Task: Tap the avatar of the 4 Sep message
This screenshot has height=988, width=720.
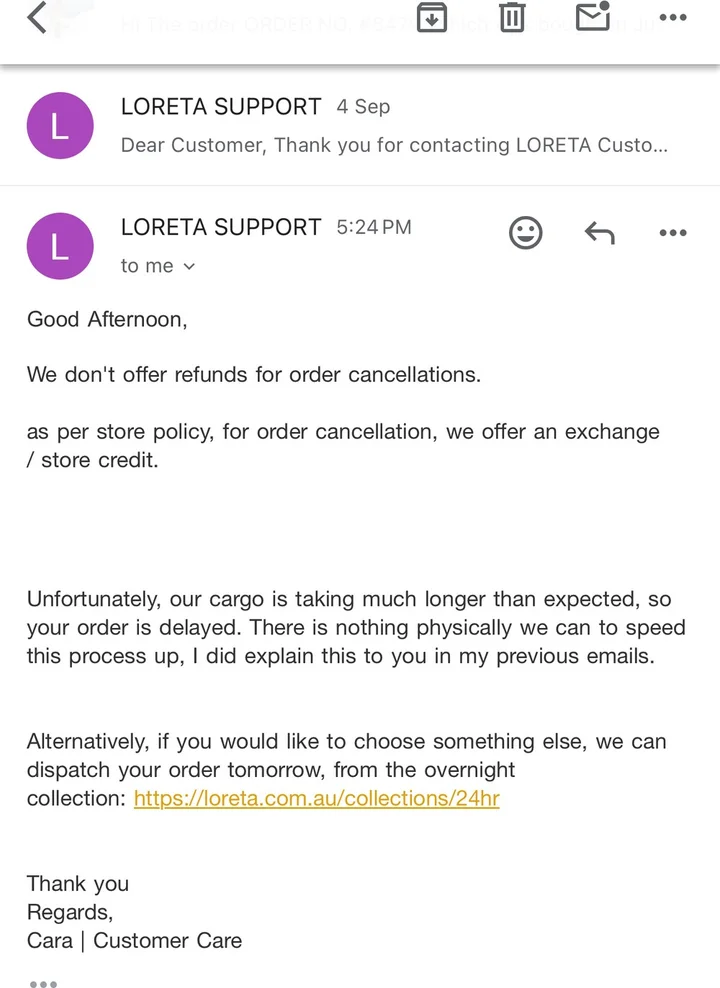Action: (60, 126)
